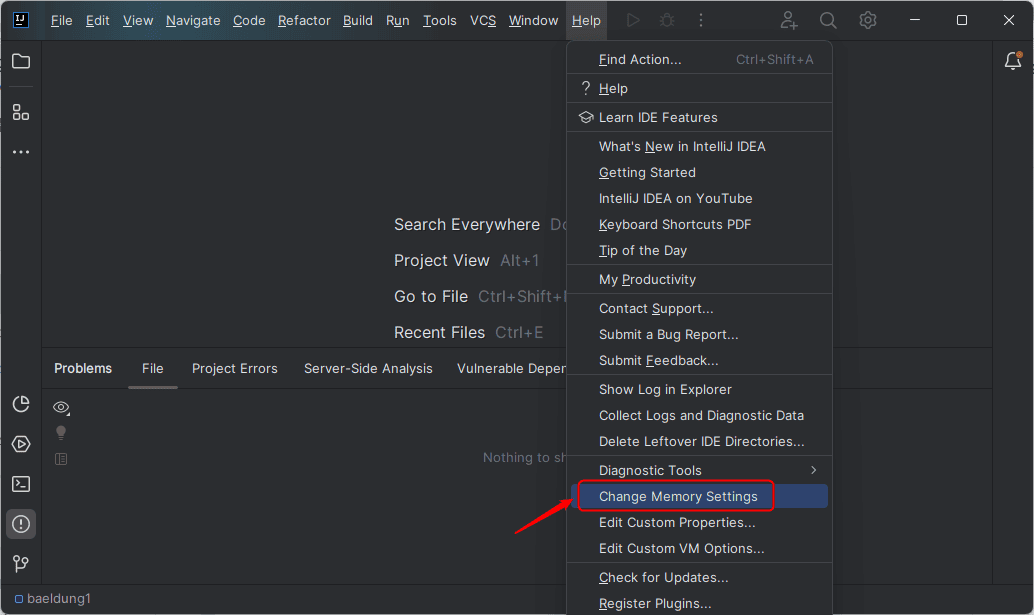Choose Submit Feedback entry
Image resolution: width=1034 pixels, height=615 pixels.
(x=699, y=361)
